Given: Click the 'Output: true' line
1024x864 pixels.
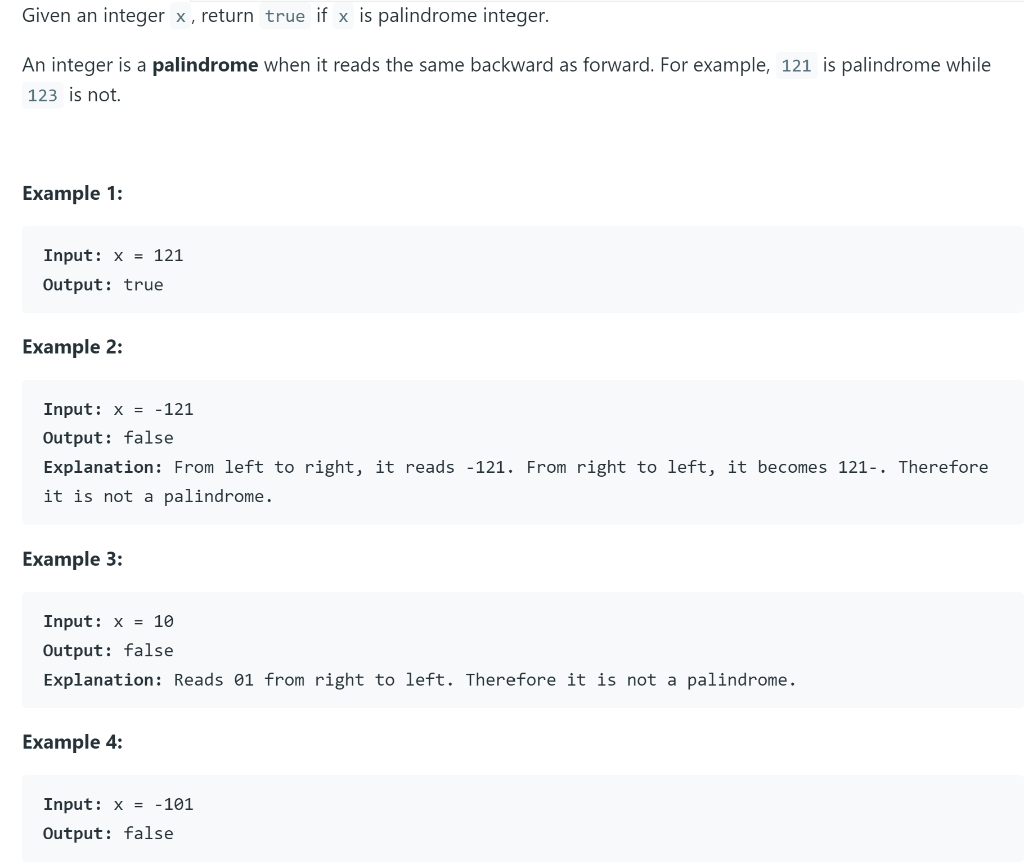Looking at the screenshot, I should pos(103,285).
